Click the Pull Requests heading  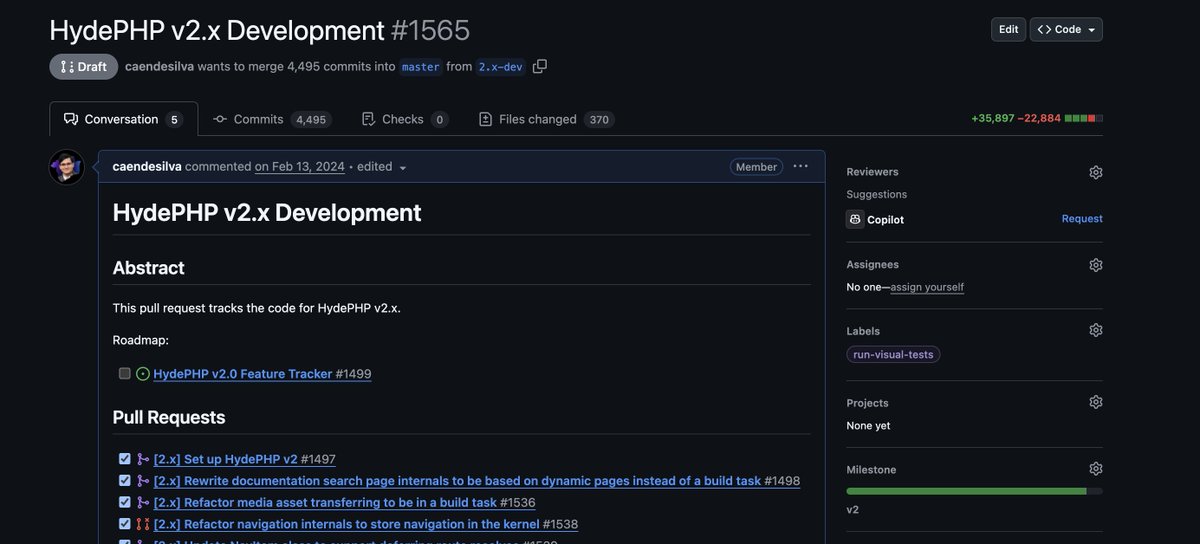(x=169, y=418)
